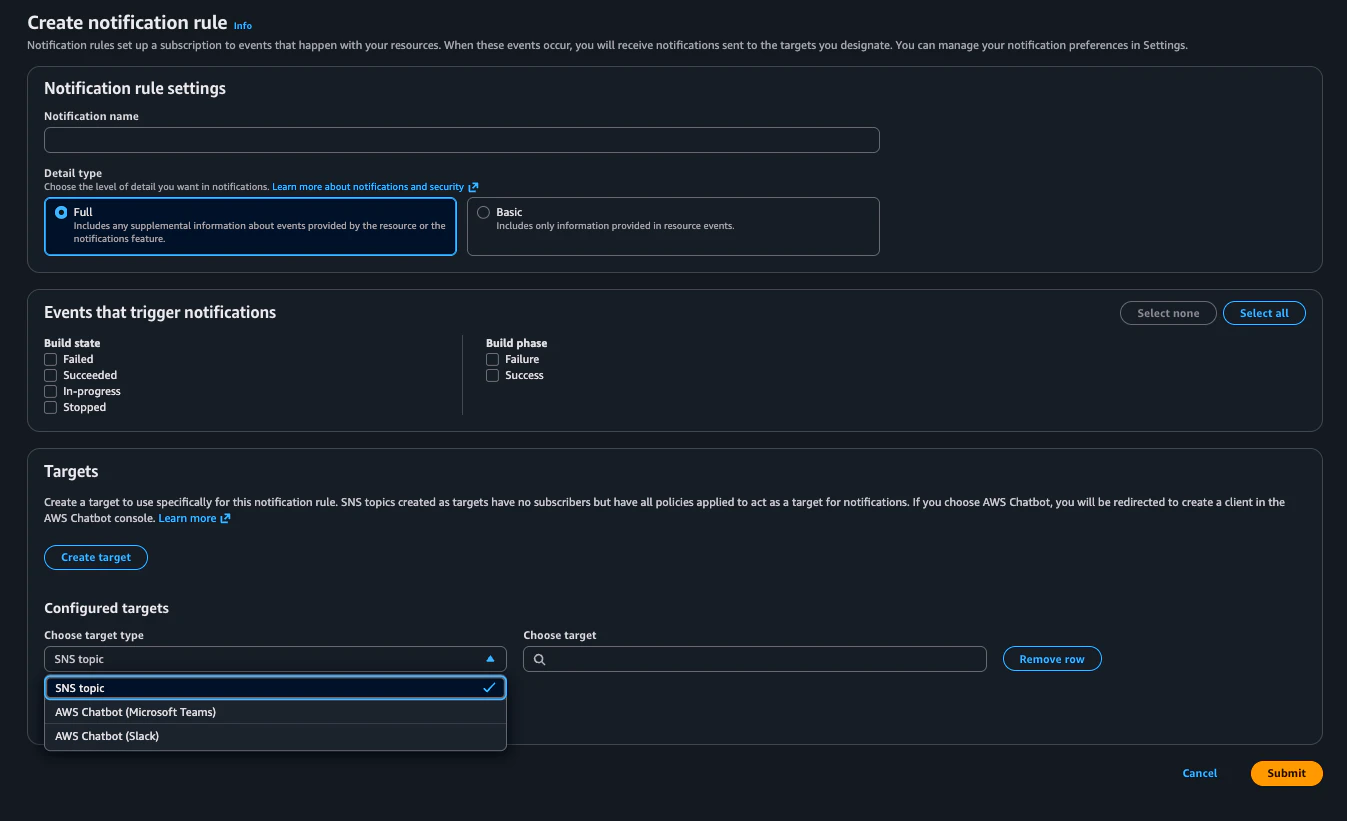Select the Full detail type radio button
The image size is (1347, 821).
(62, 212)
